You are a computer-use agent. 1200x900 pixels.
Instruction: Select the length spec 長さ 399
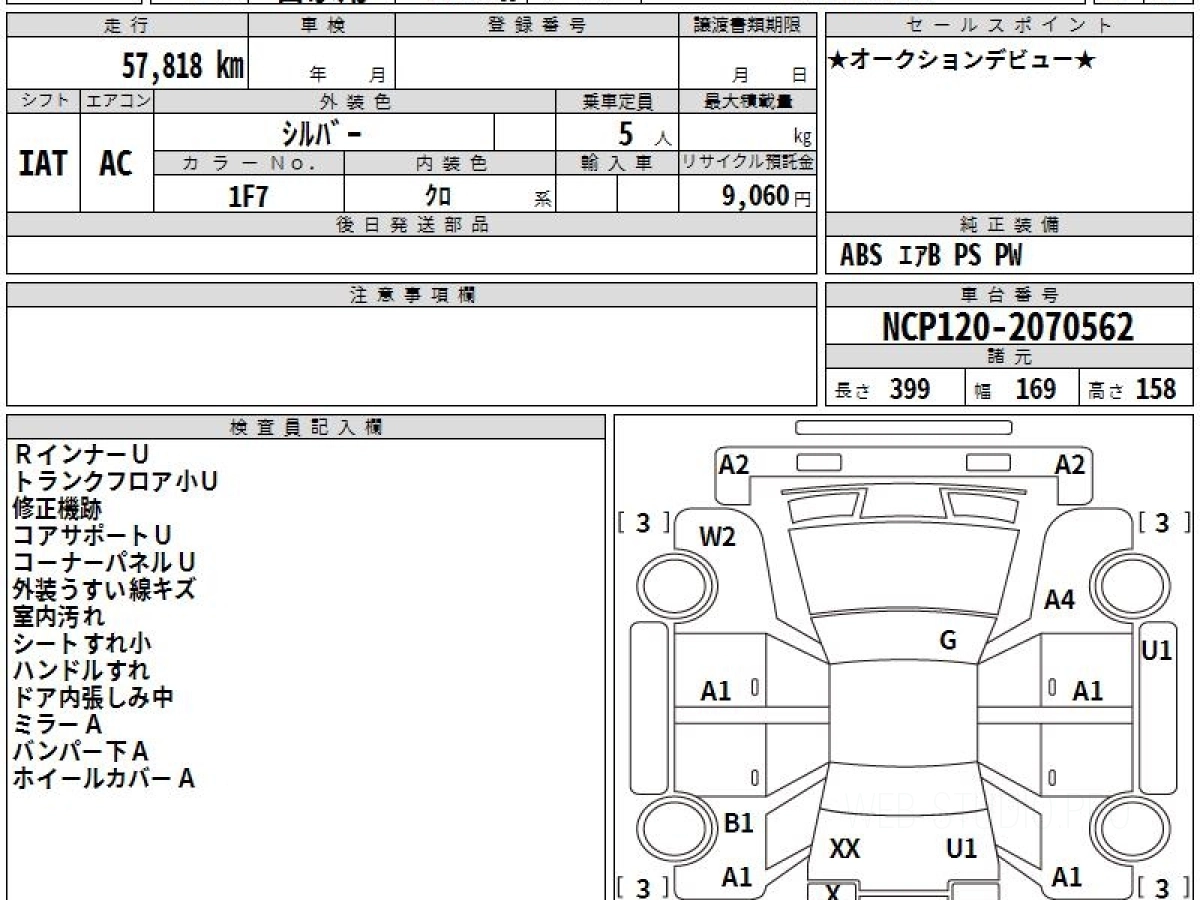pos(882,389)
